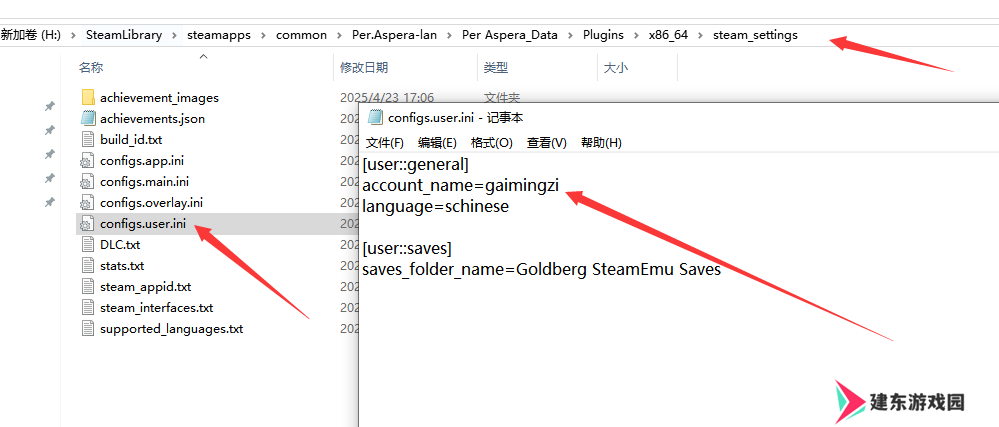Click the [user::general] line in Notepad
The height and width of the screenshot is (427, 999).
click(415, 164)
